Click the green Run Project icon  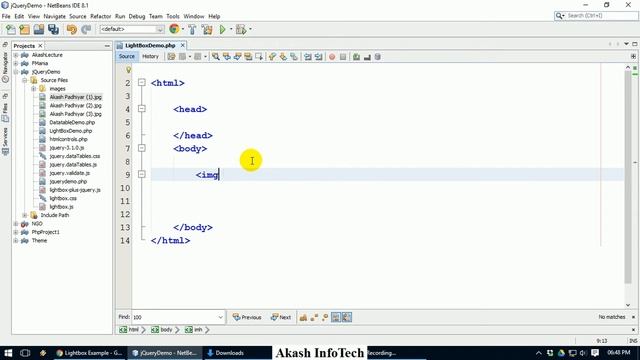coord(222,29)
